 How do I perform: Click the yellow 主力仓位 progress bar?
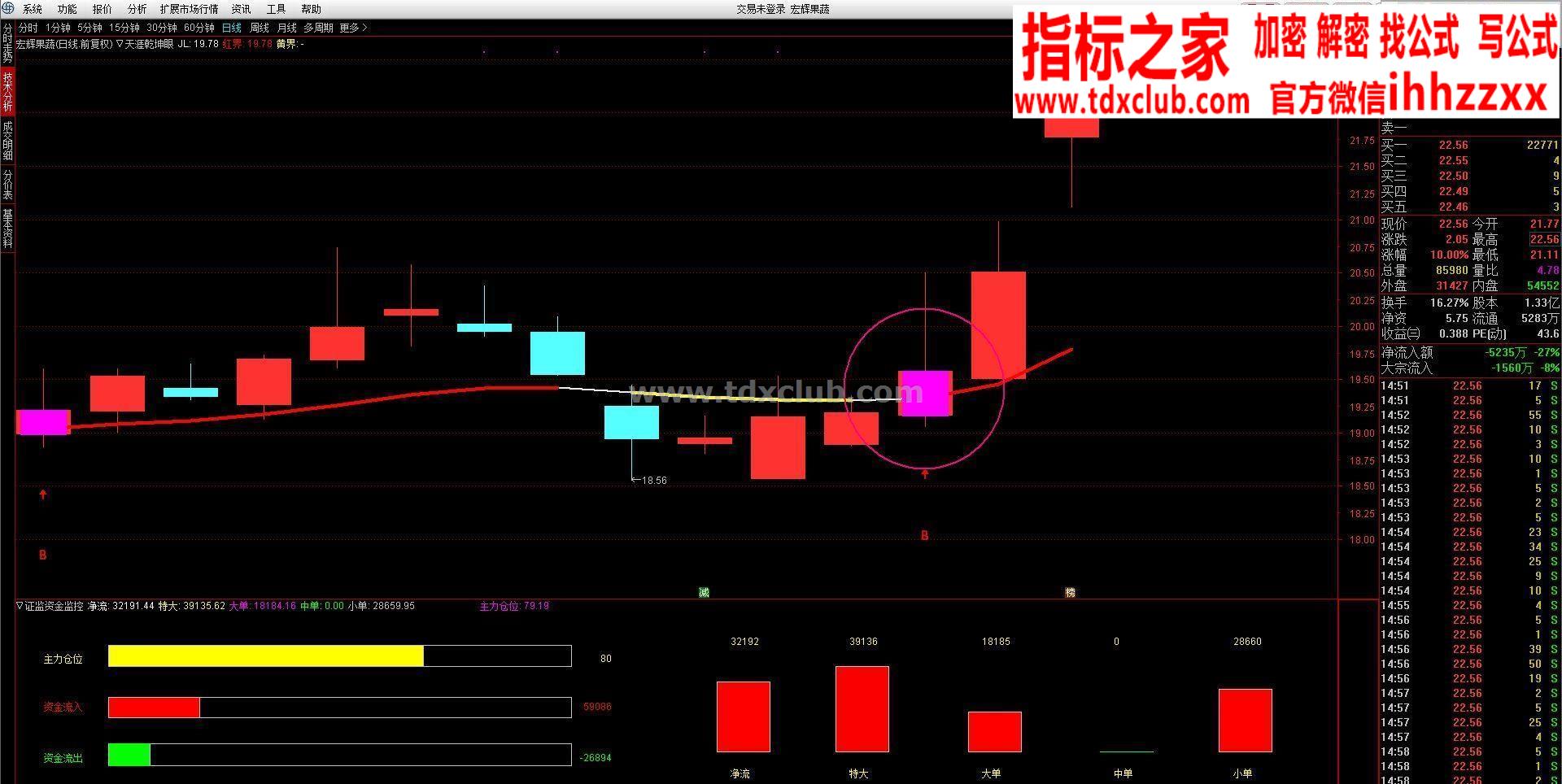266,656
